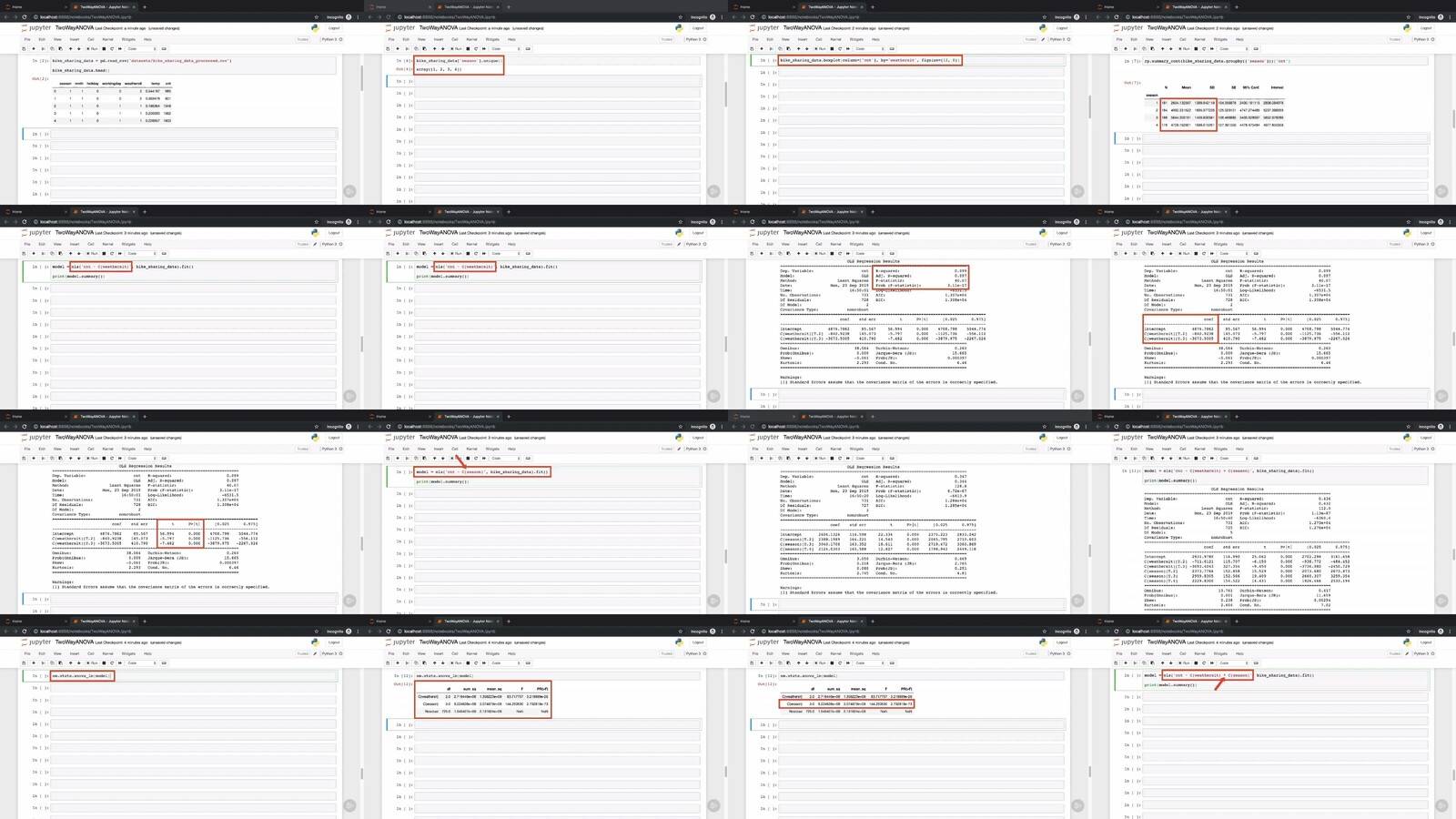Click print(model.summary()) line in ols C(season) notebook
The width and height of the screenshot is (1456, 819).
pos(442,480)
